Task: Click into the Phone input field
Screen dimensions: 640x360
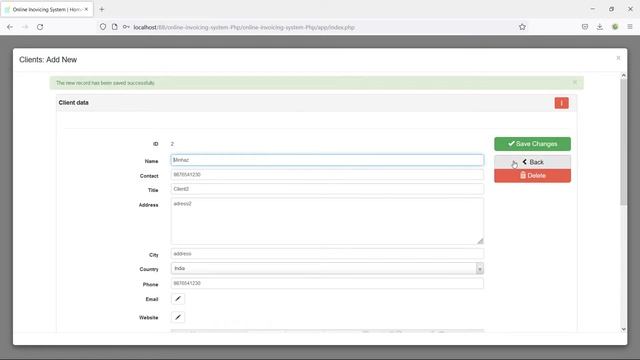Action: [x=327, y=283]
